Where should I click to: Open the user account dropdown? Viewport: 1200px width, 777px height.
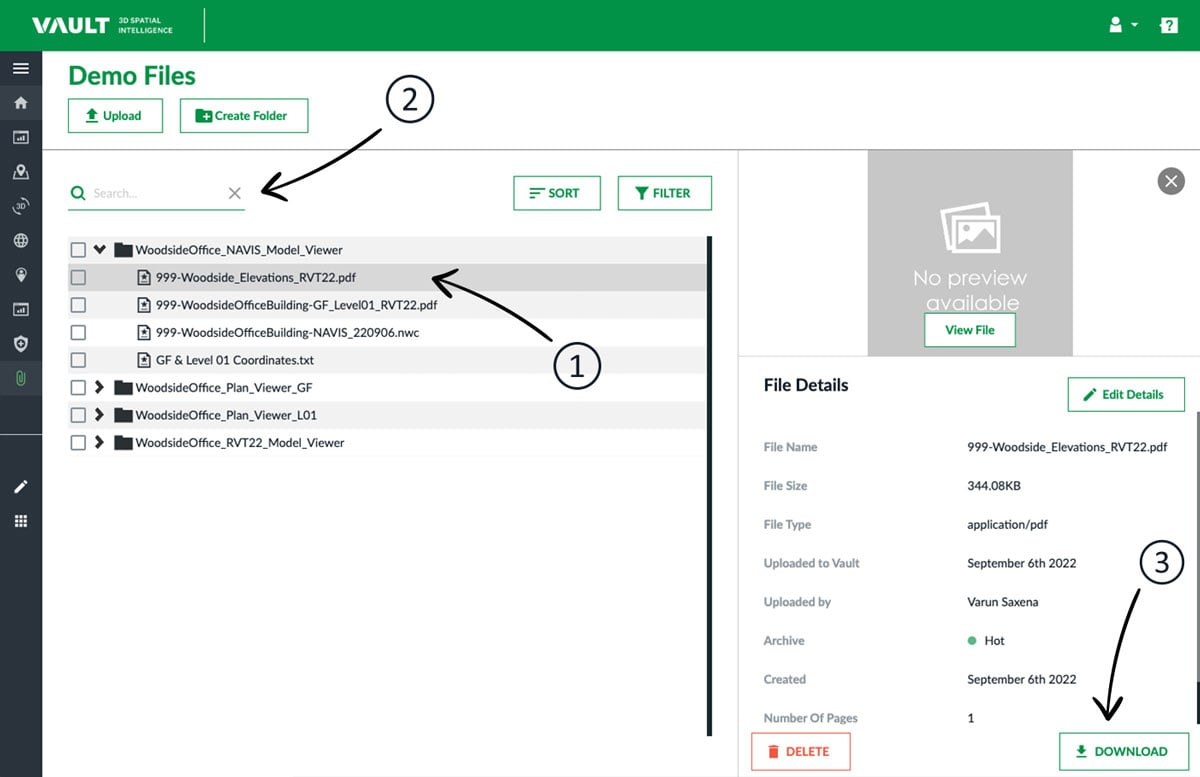pos(1123,26)
